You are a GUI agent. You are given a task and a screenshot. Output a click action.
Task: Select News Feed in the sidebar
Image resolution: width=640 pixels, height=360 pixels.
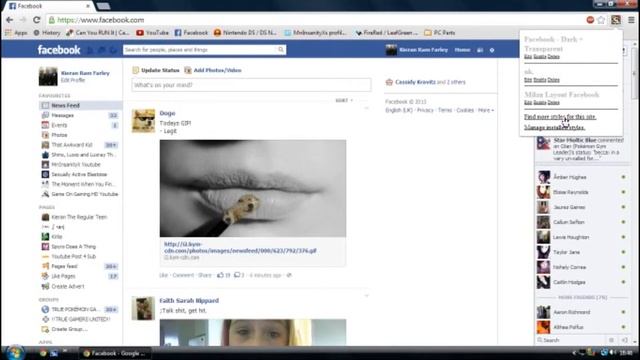pos(80,105)
